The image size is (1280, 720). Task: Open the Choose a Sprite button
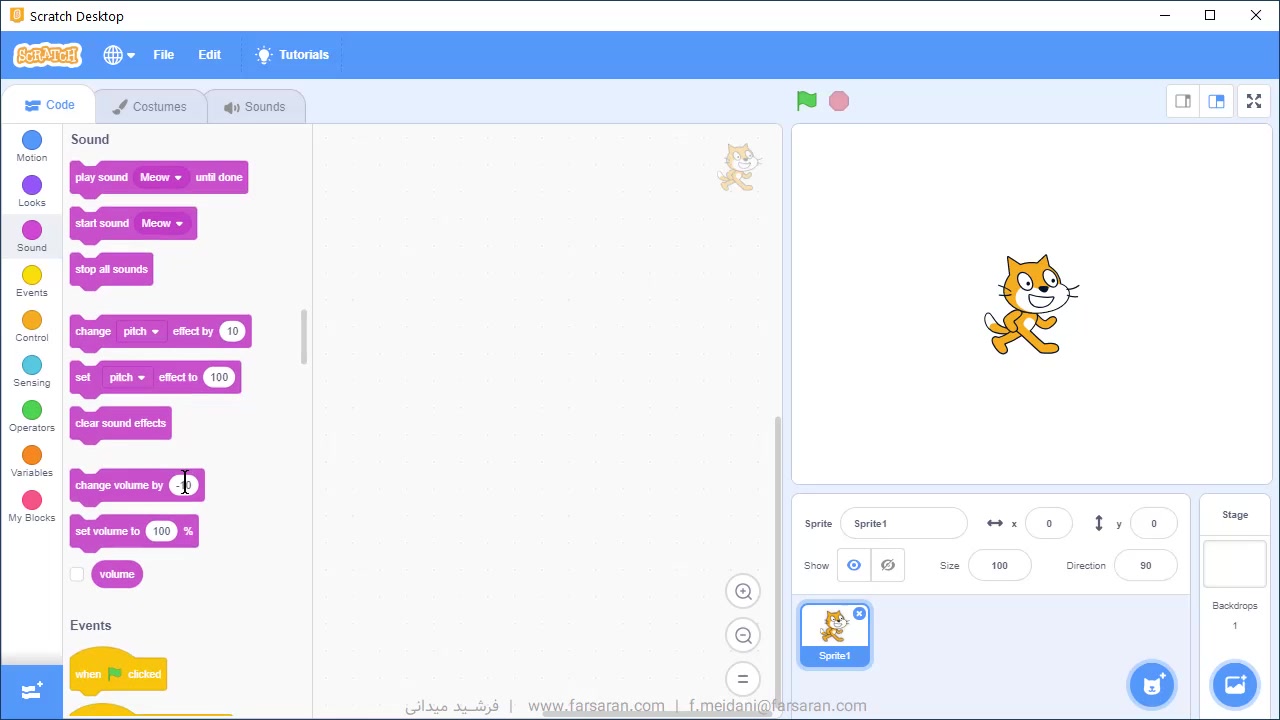coord(1152,685)
